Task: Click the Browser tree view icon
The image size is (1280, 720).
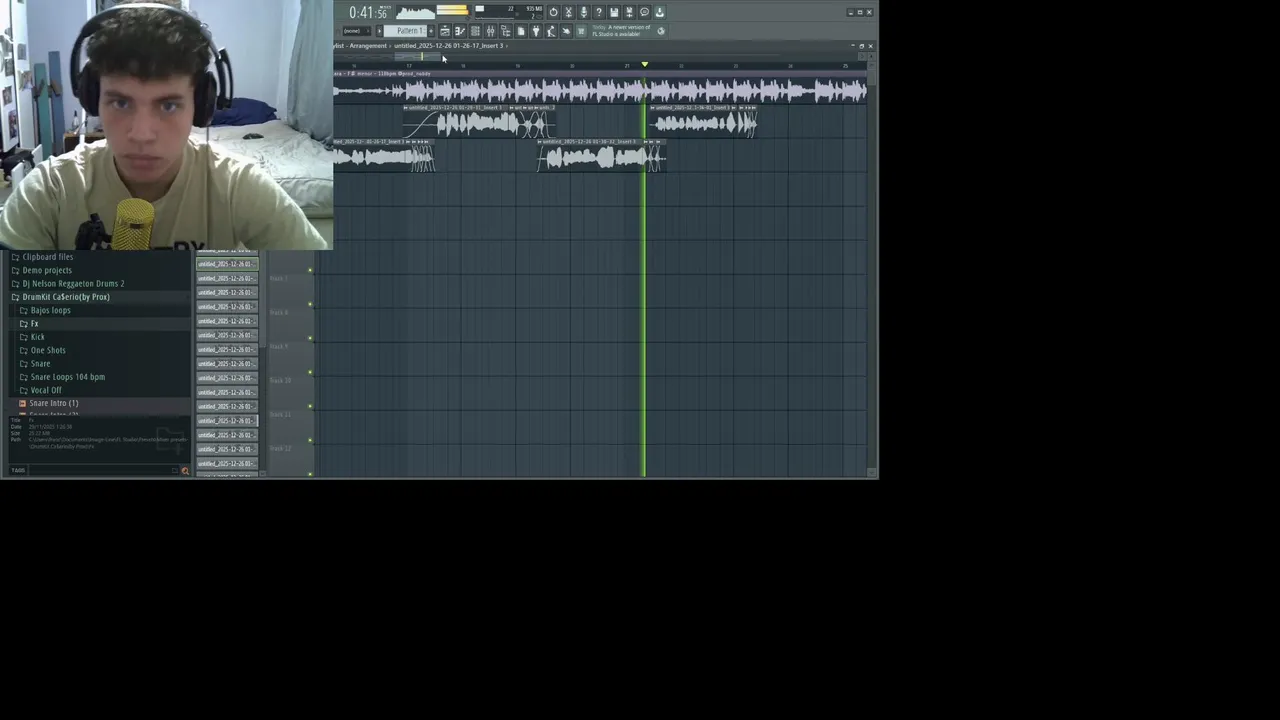Action: [506, 31]
